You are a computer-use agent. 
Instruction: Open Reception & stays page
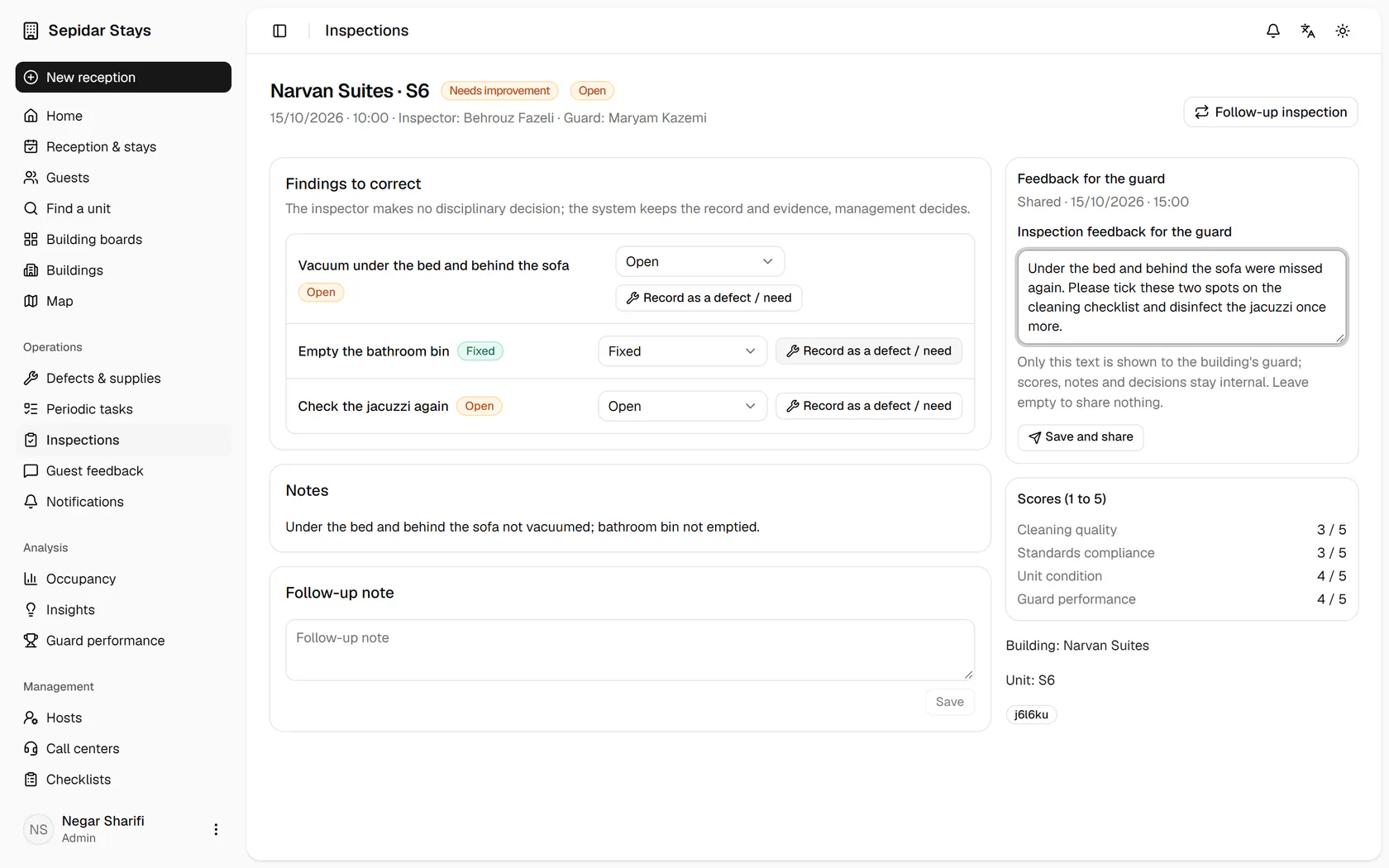[x=123, y=146]
